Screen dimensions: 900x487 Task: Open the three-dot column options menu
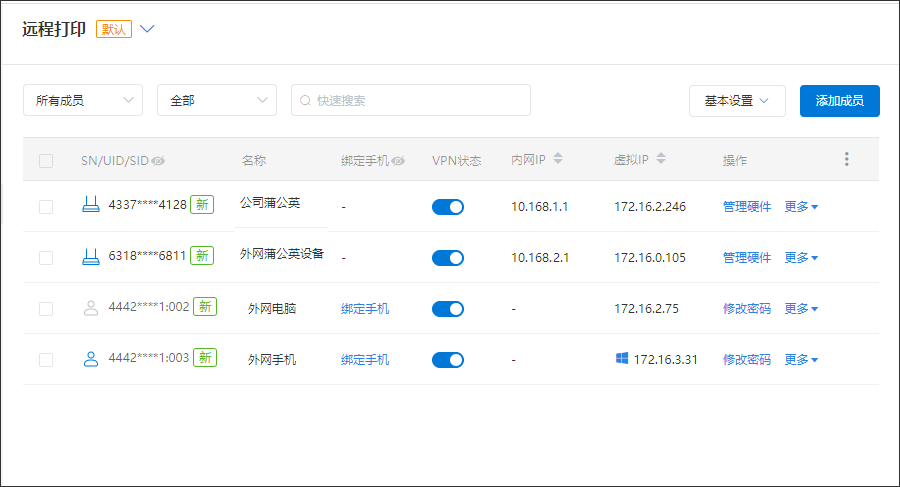click(x=847, y=159)
